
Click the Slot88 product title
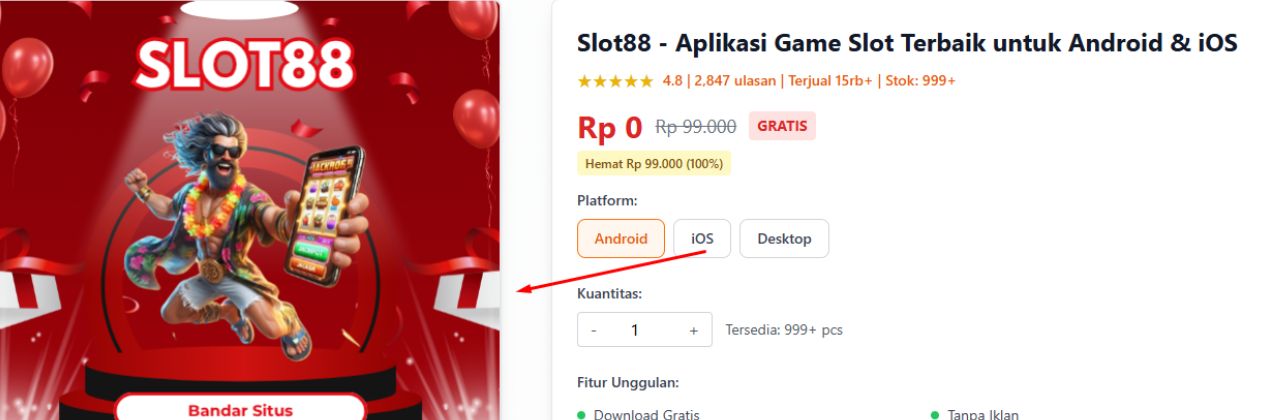point(907,43)
